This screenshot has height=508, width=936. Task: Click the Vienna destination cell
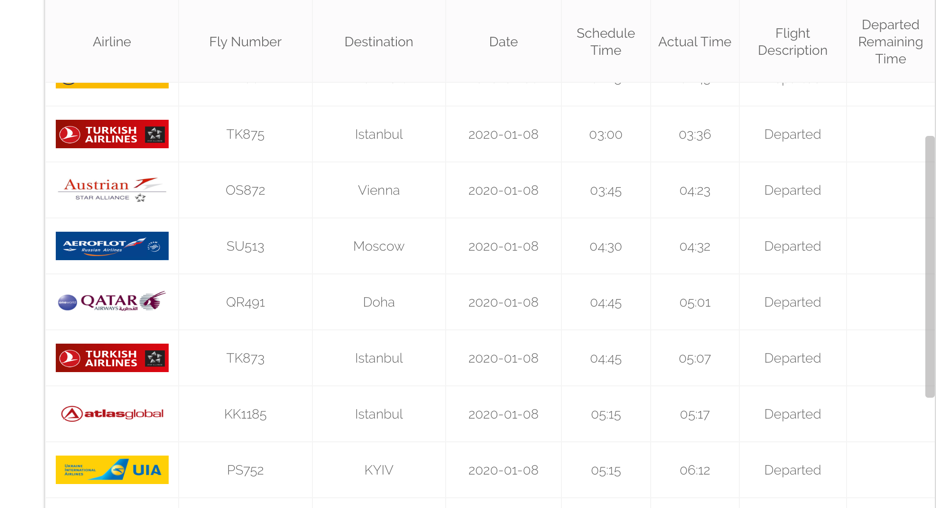pos(378,190)
